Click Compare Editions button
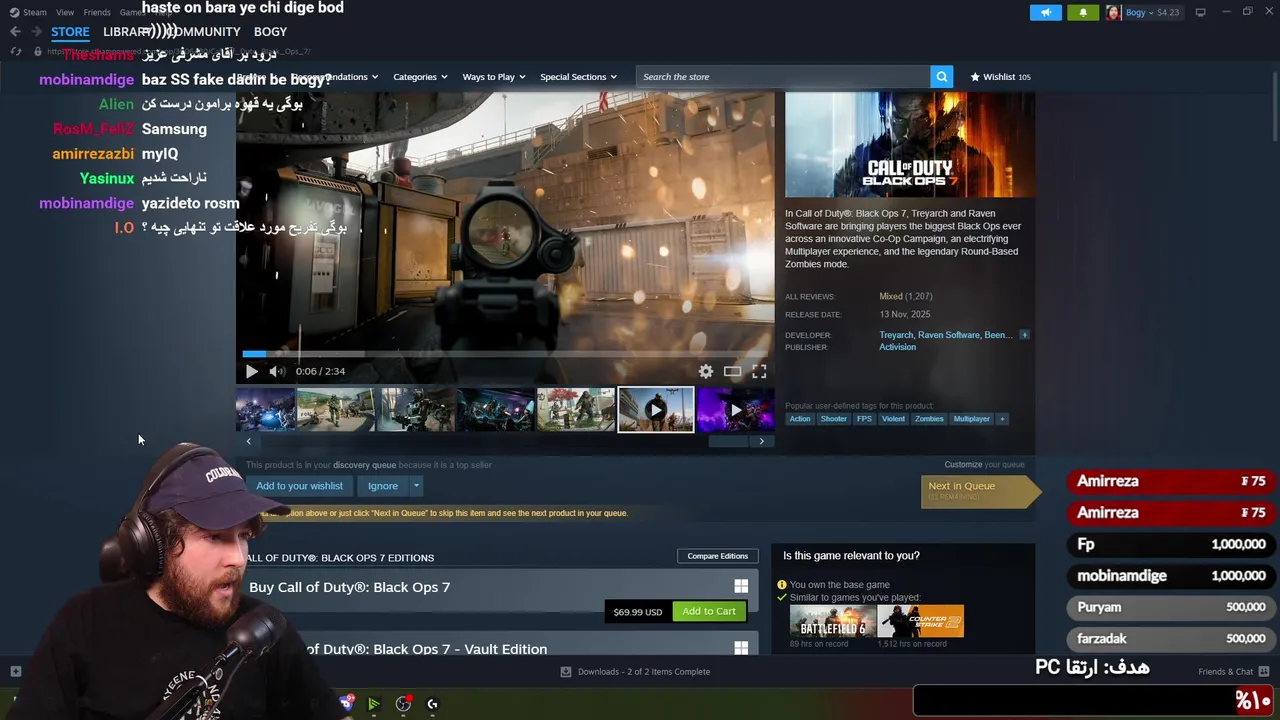The height and width of the screenshot is (720, 1280). pos(718,556)
